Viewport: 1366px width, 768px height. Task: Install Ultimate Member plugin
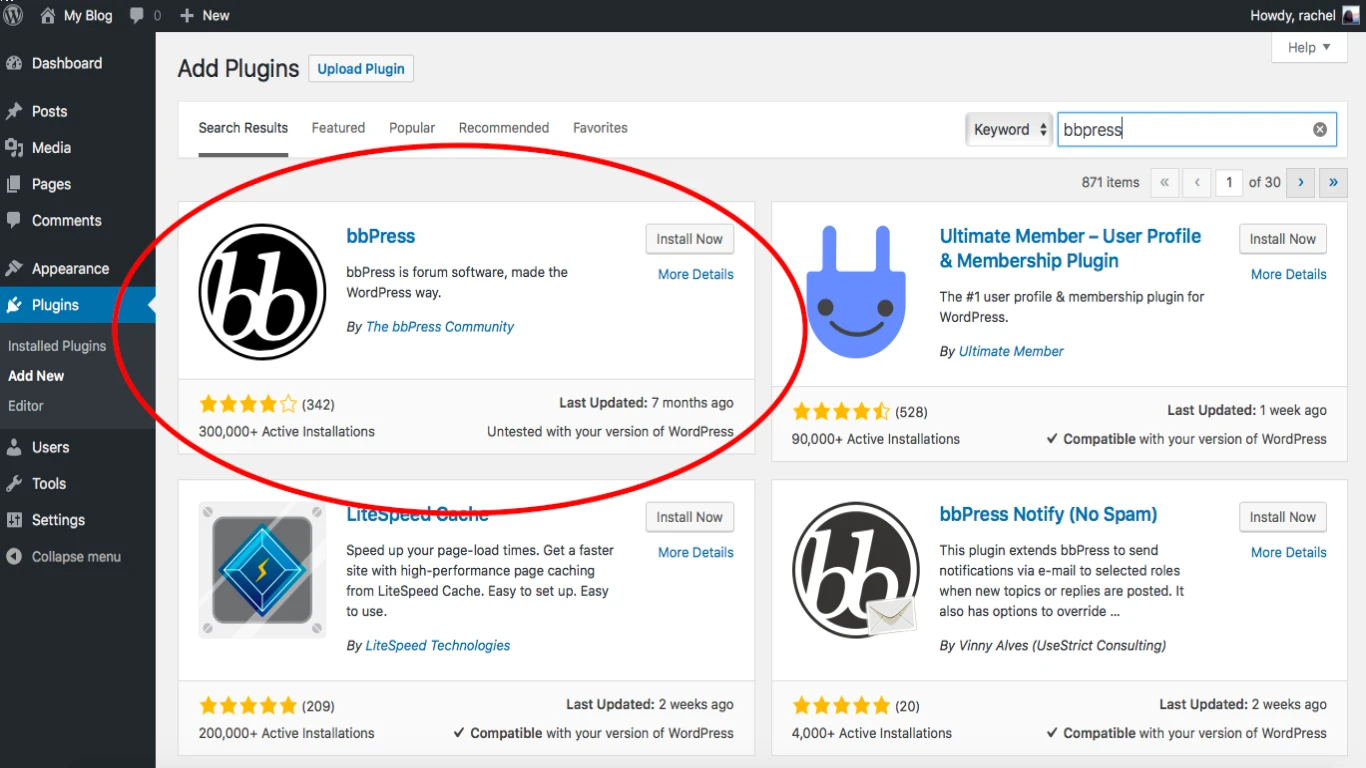(1283, 239)
